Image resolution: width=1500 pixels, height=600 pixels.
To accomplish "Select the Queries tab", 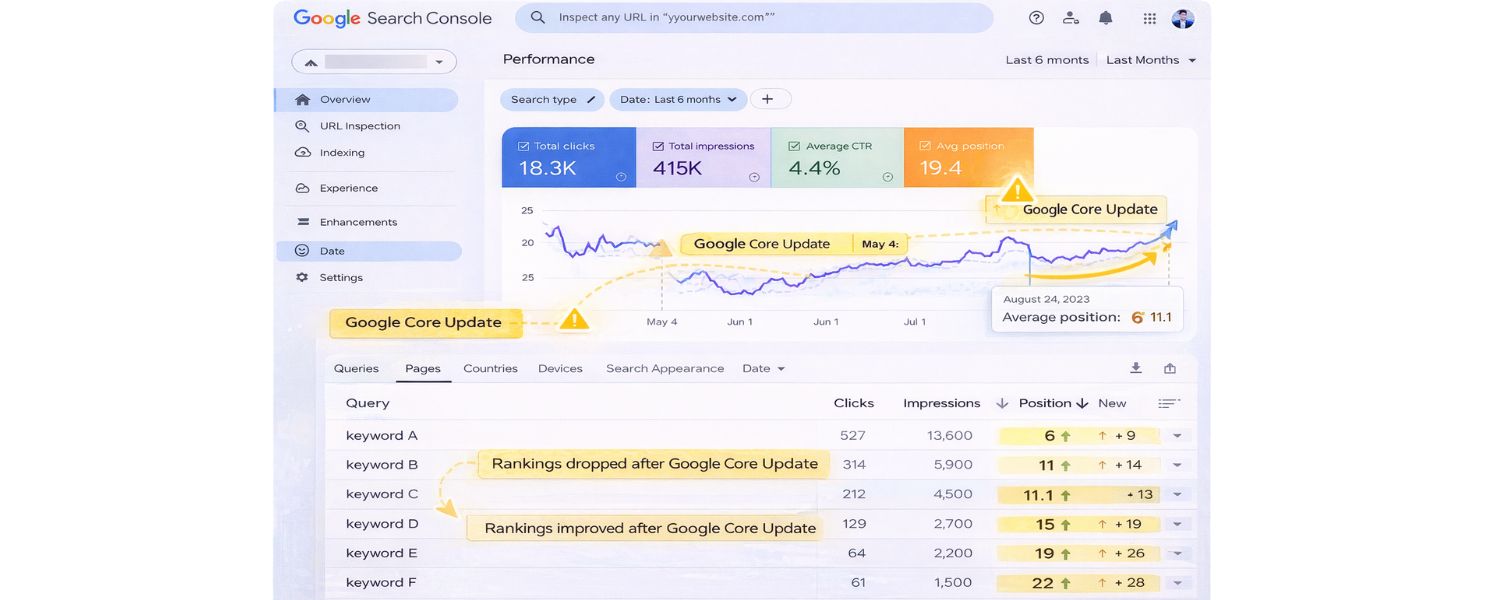I will tap(356, 368).
